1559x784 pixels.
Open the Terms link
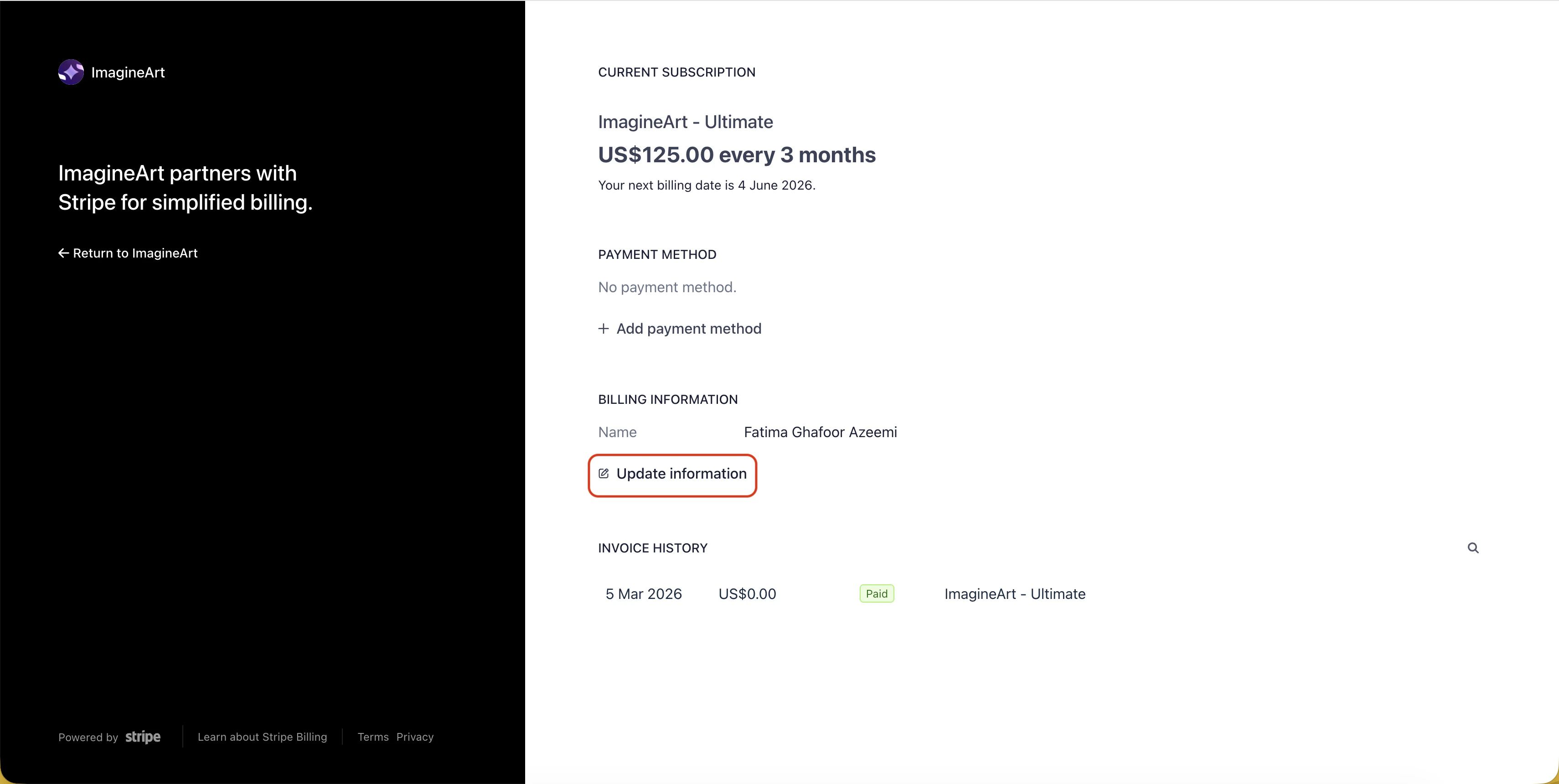point(373,737)
